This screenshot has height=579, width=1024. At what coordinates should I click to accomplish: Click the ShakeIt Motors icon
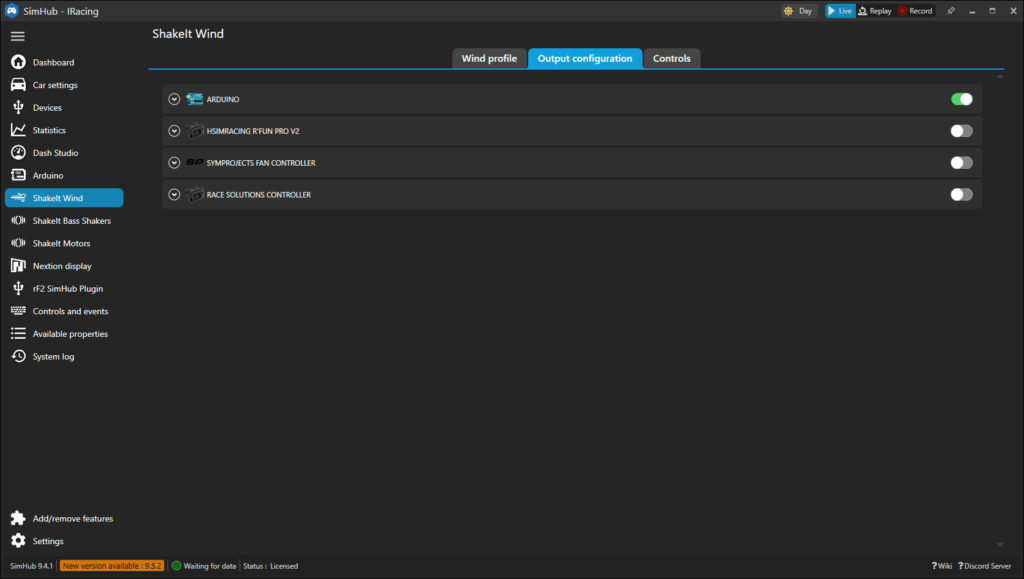click(18, 243)
